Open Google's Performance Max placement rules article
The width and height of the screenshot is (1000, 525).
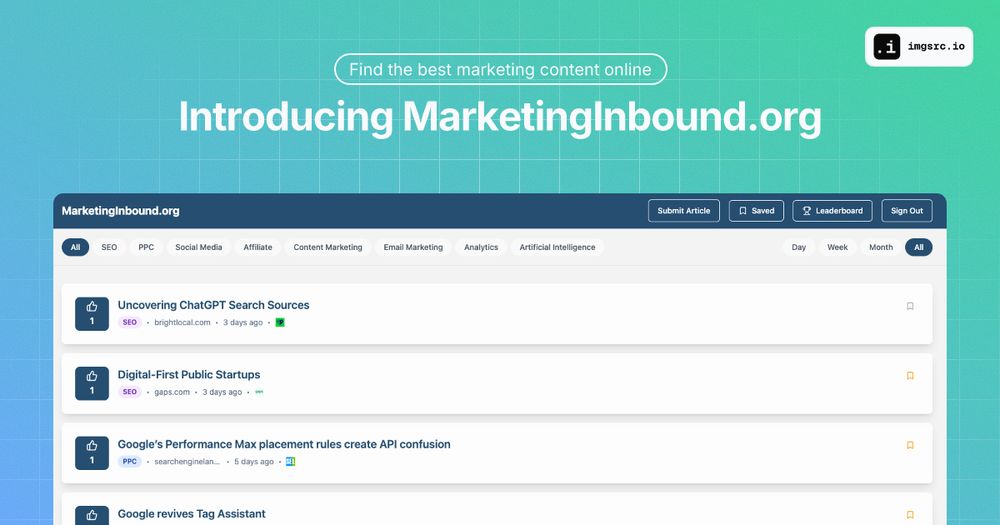coord(284,445)
